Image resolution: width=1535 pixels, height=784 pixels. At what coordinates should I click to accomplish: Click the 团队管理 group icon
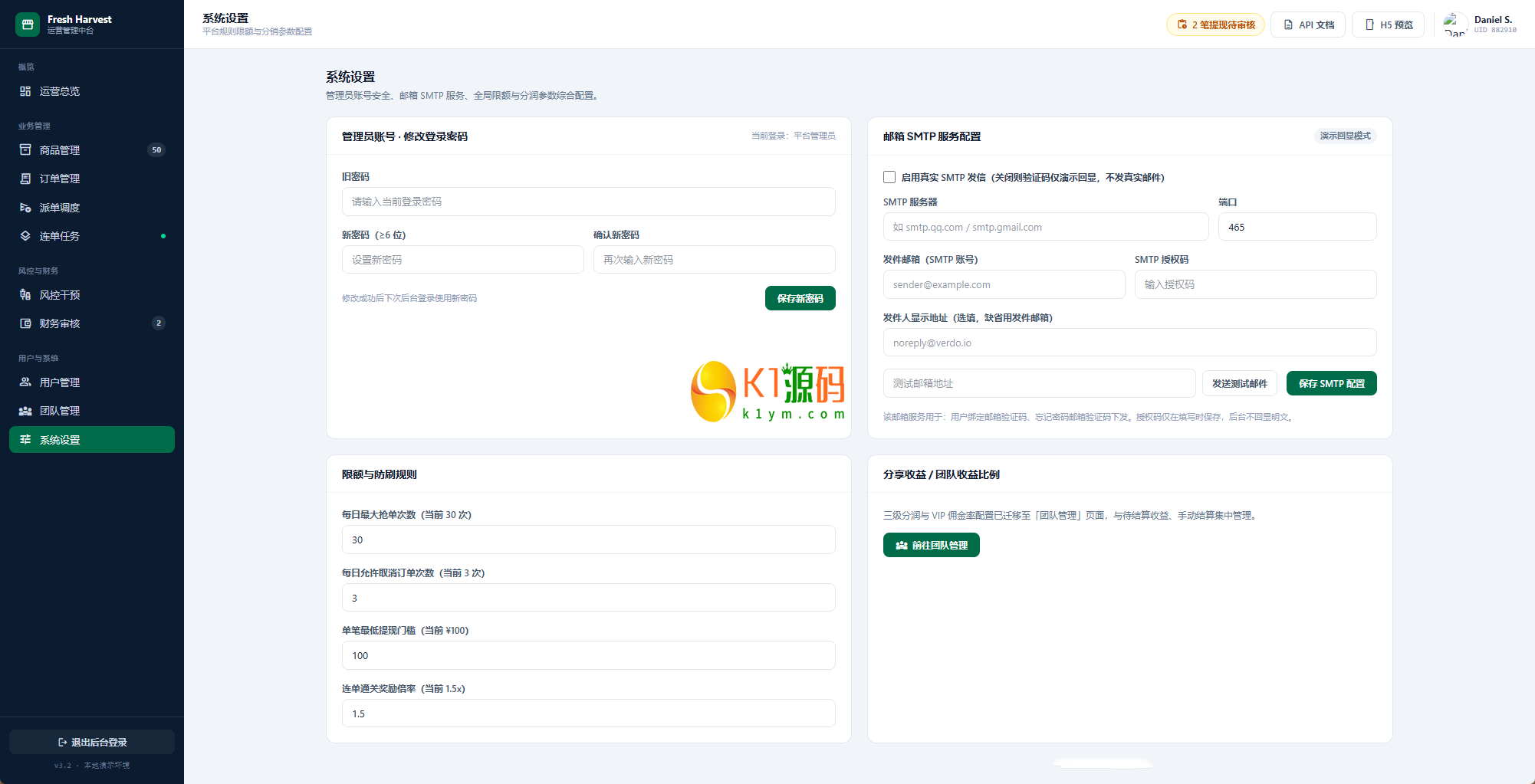click(x=25, y=411)
